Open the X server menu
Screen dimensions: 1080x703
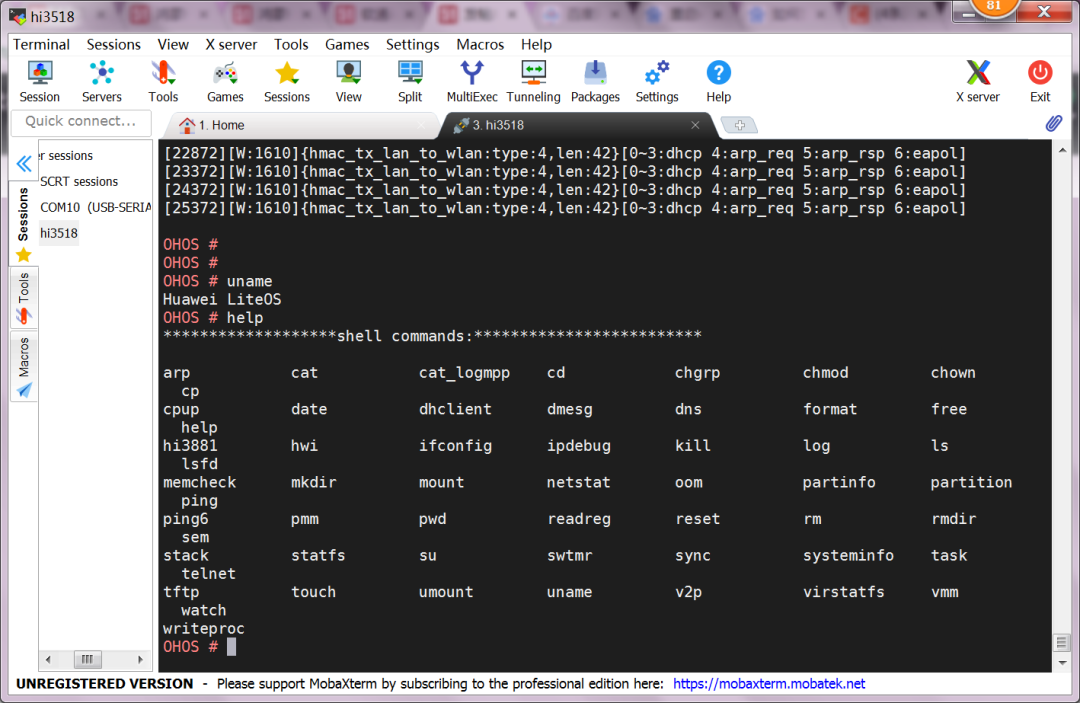tap(231, 45)
